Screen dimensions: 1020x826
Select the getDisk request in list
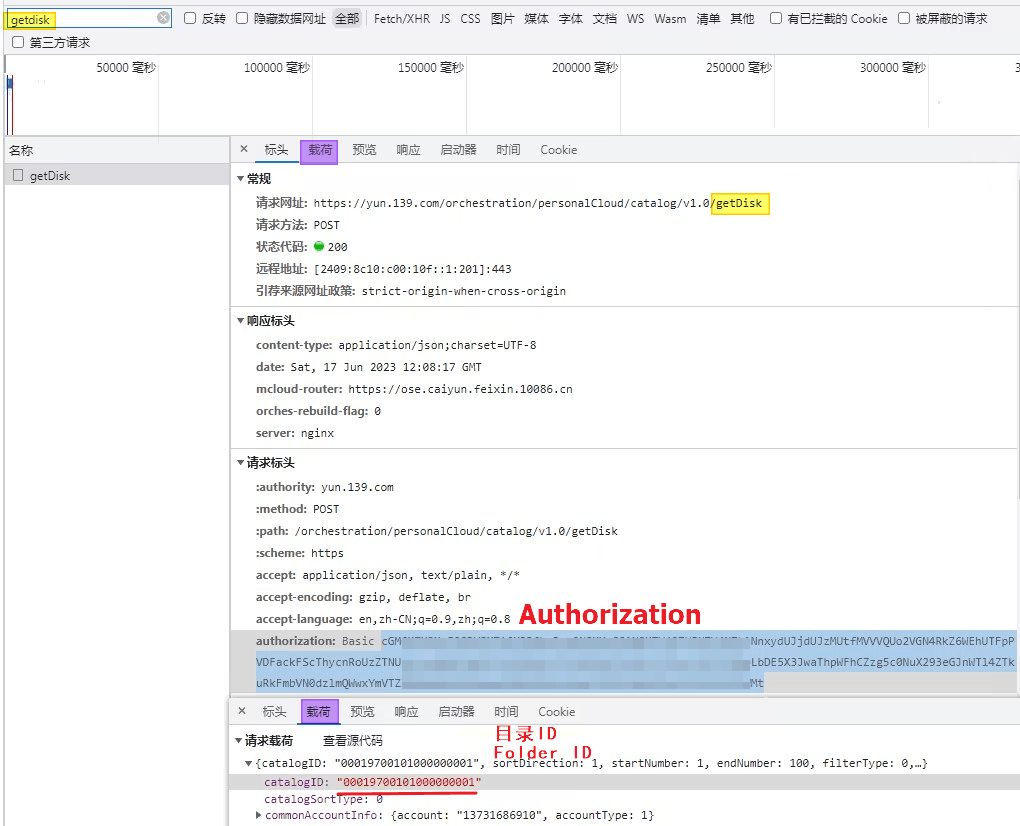tap(50, 176)
